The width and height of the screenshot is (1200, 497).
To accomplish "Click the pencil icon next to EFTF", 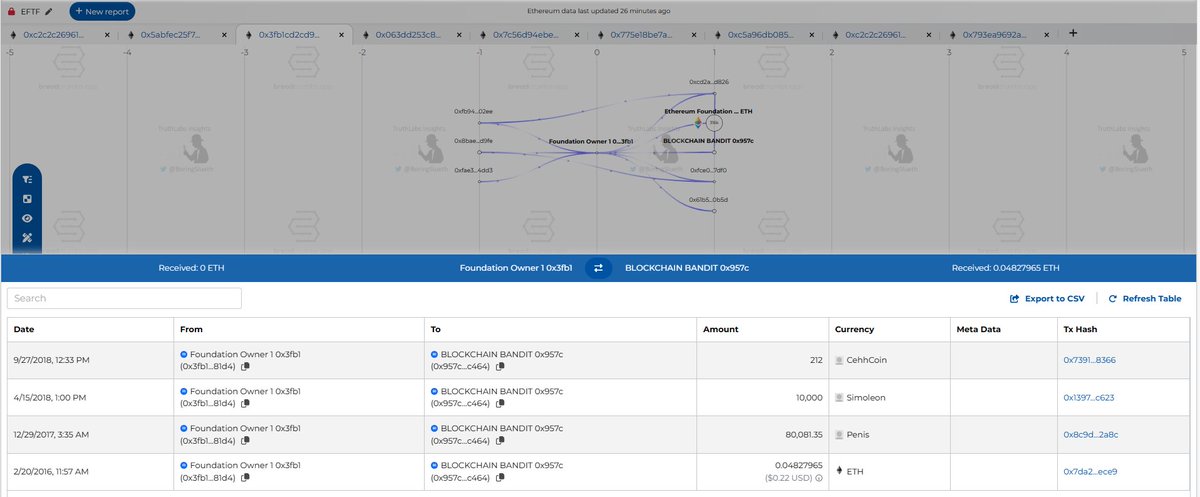I will tap(50, 11).
